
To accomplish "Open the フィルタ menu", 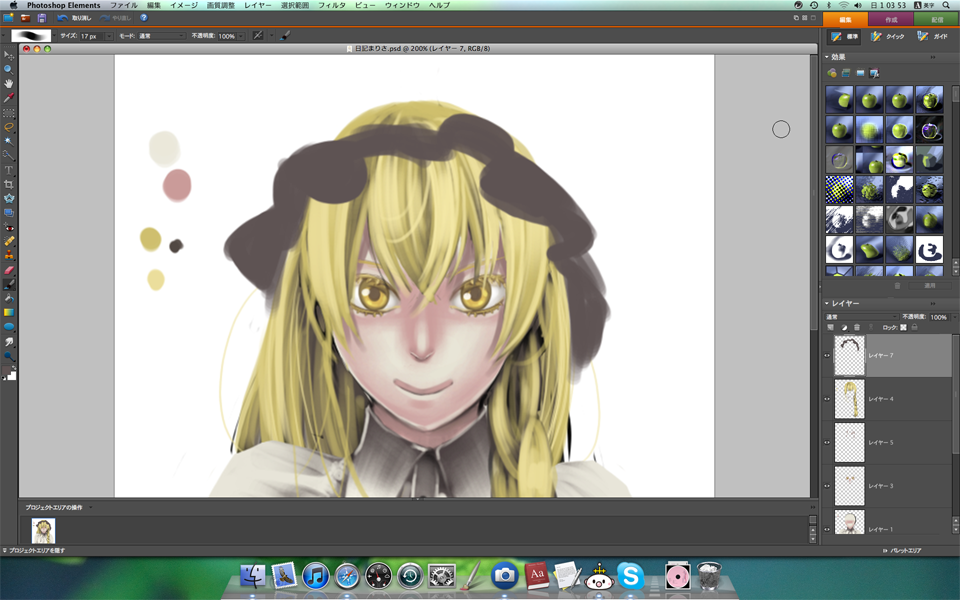I will pos(331,5).
